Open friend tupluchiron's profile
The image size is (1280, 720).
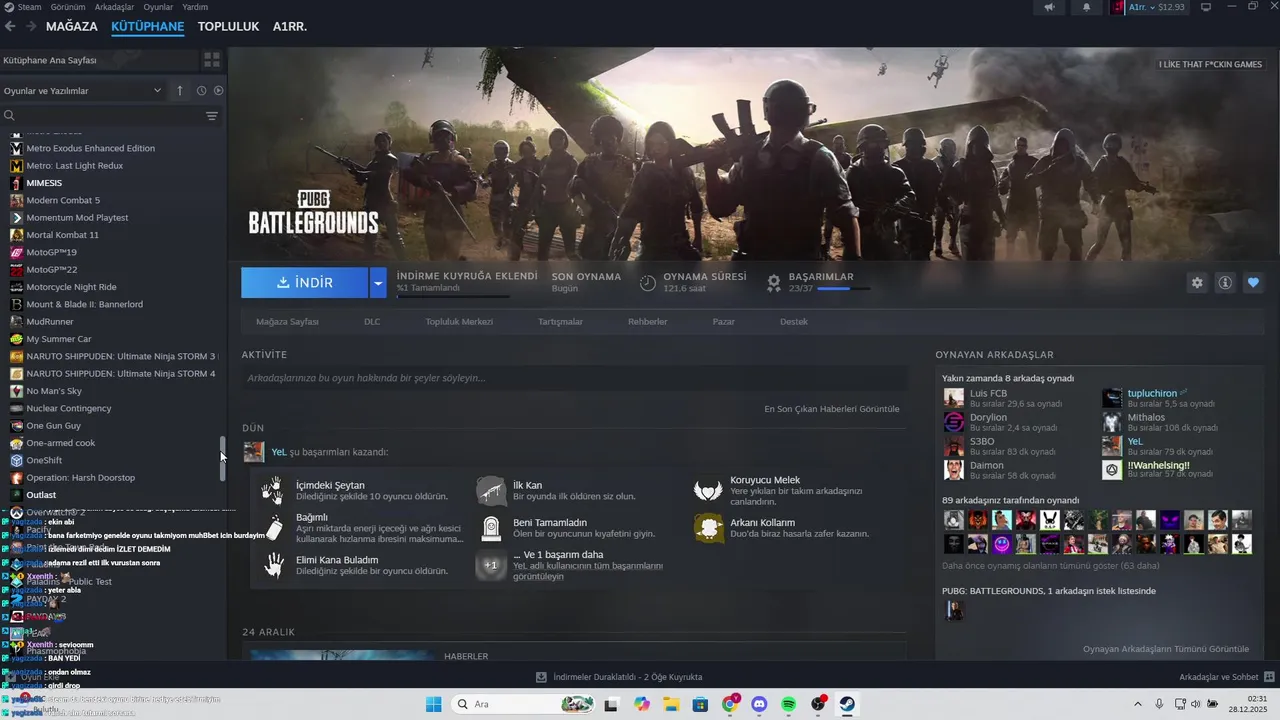click(1152, 393)
